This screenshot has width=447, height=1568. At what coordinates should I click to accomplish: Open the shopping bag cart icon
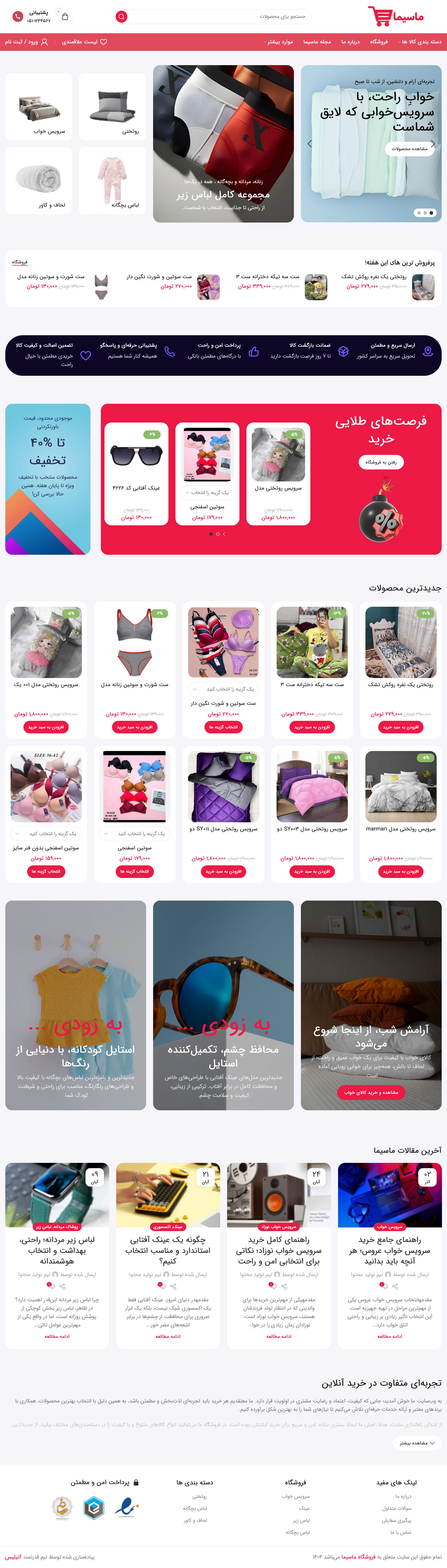65,16
